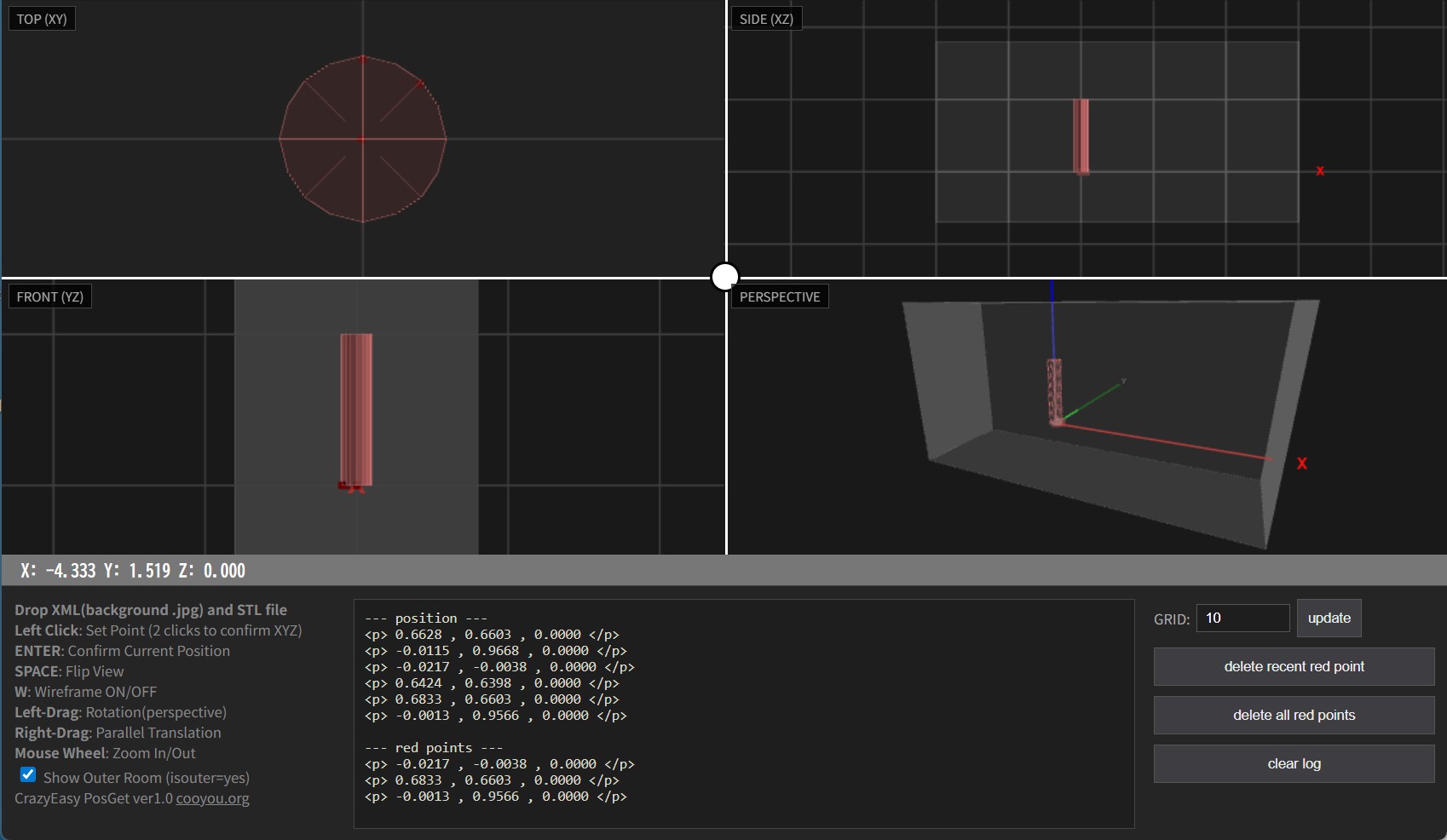Select the PERSPECTIVE view label
Screen dimensions: 1447x840
(779, 296)
